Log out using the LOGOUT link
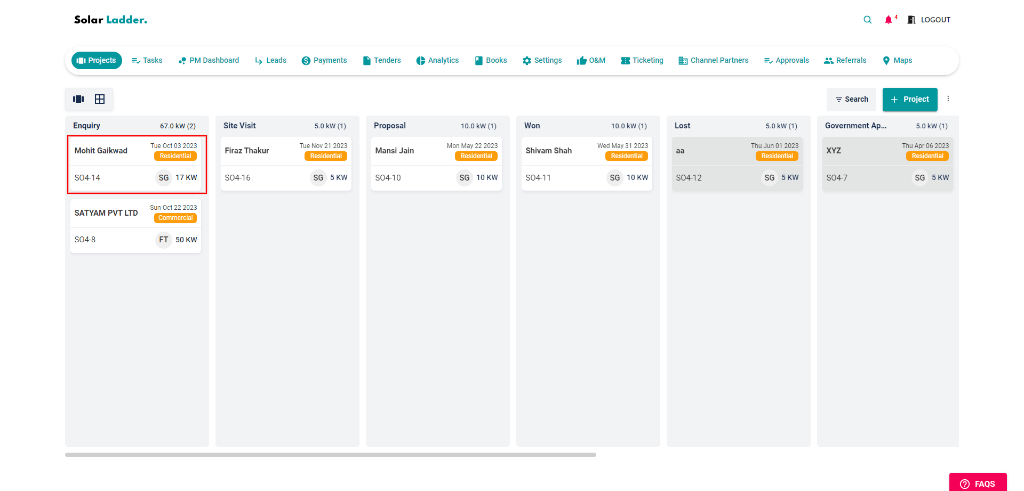This screenshot has height=491, width=1024. (x=929, y=20)
